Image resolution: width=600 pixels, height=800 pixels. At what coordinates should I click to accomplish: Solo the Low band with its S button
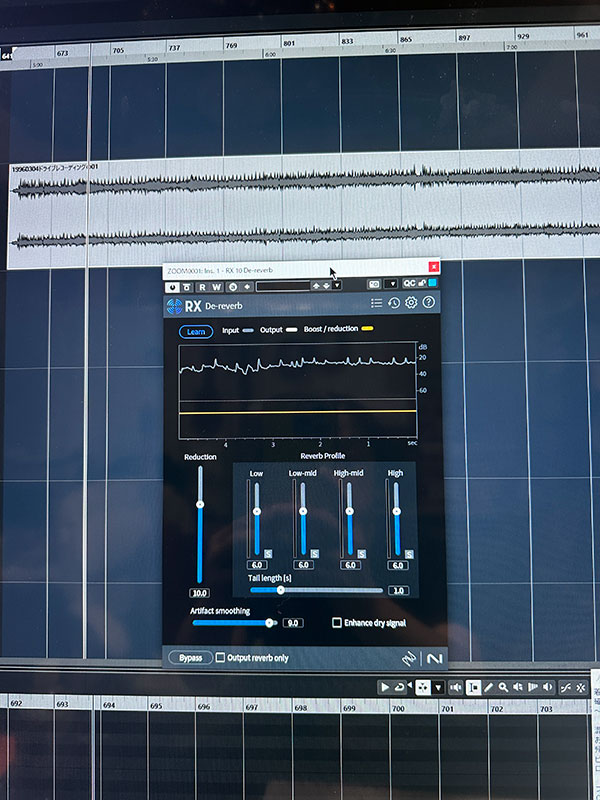(268, 554)
